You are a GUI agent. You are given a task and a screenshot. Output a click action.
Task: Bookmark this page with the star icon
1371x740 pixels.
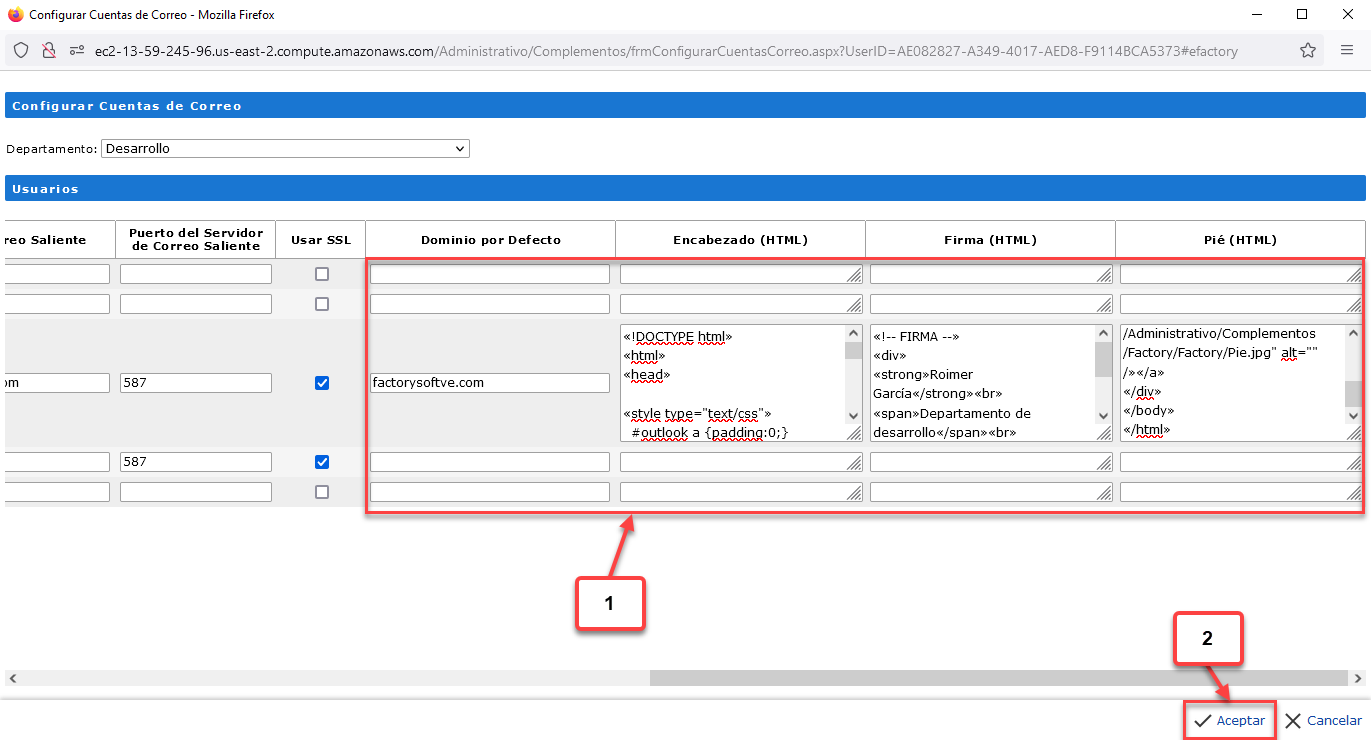(1307, 50)
